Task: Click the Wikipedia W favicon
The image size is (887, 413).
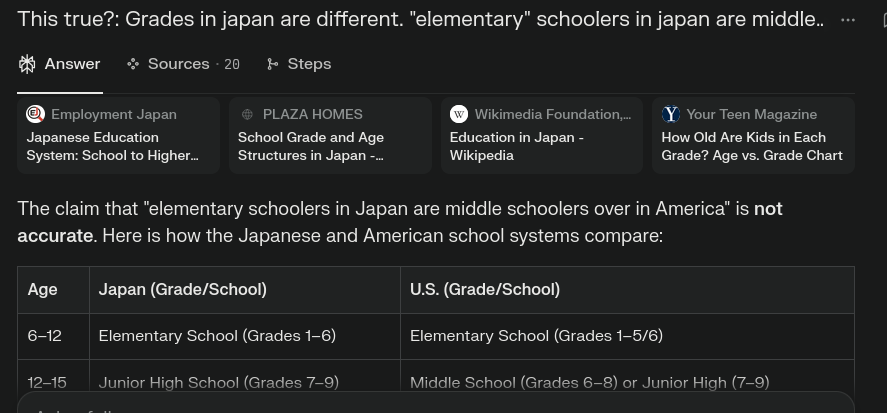Action: pyautogui.click(x=459, y=114)
